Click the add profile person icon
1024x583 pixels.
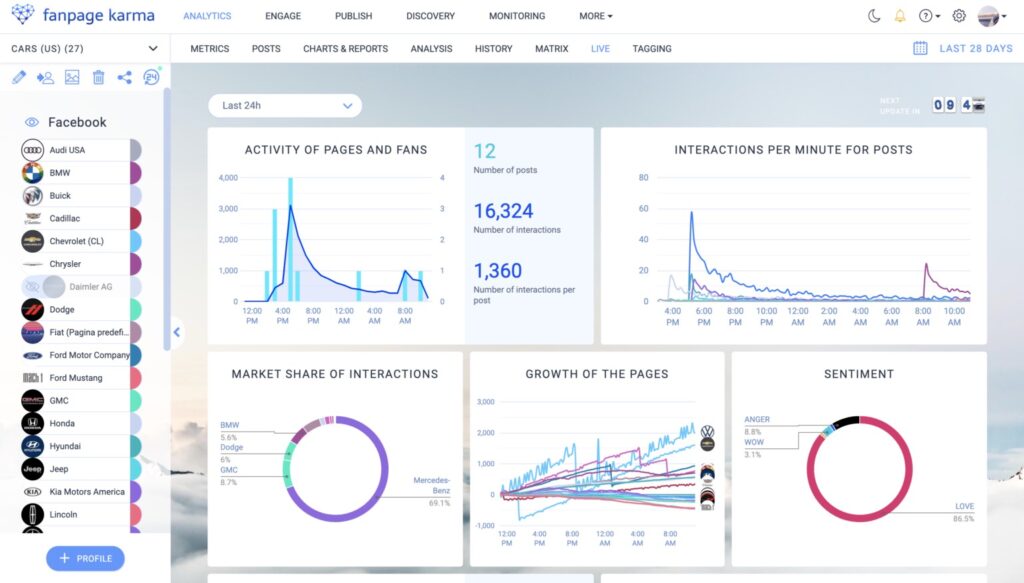click(x=45, y=77)
